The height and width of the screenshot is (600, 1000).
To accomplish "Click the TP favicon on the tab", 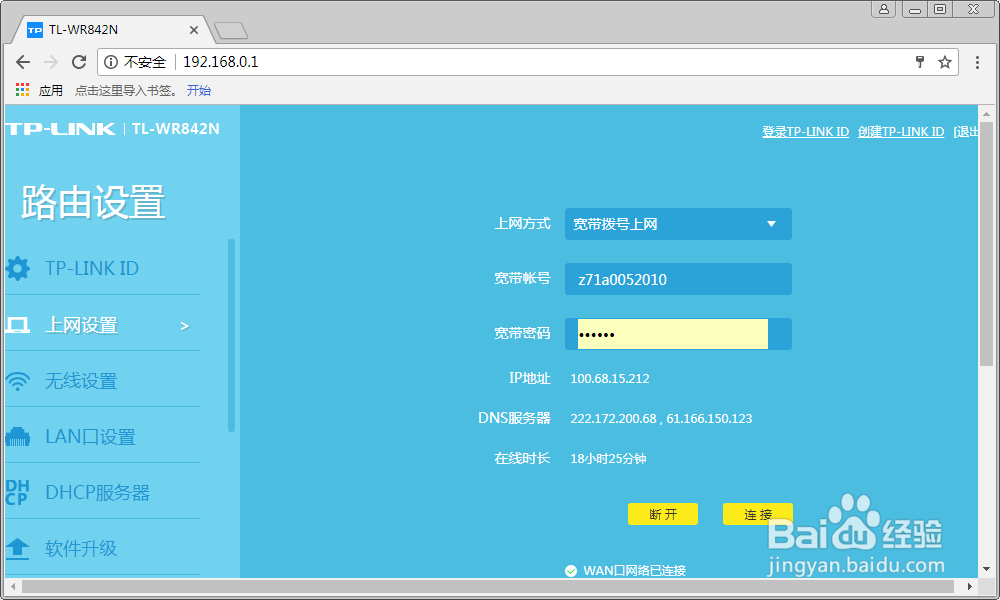I will point(35,30).
